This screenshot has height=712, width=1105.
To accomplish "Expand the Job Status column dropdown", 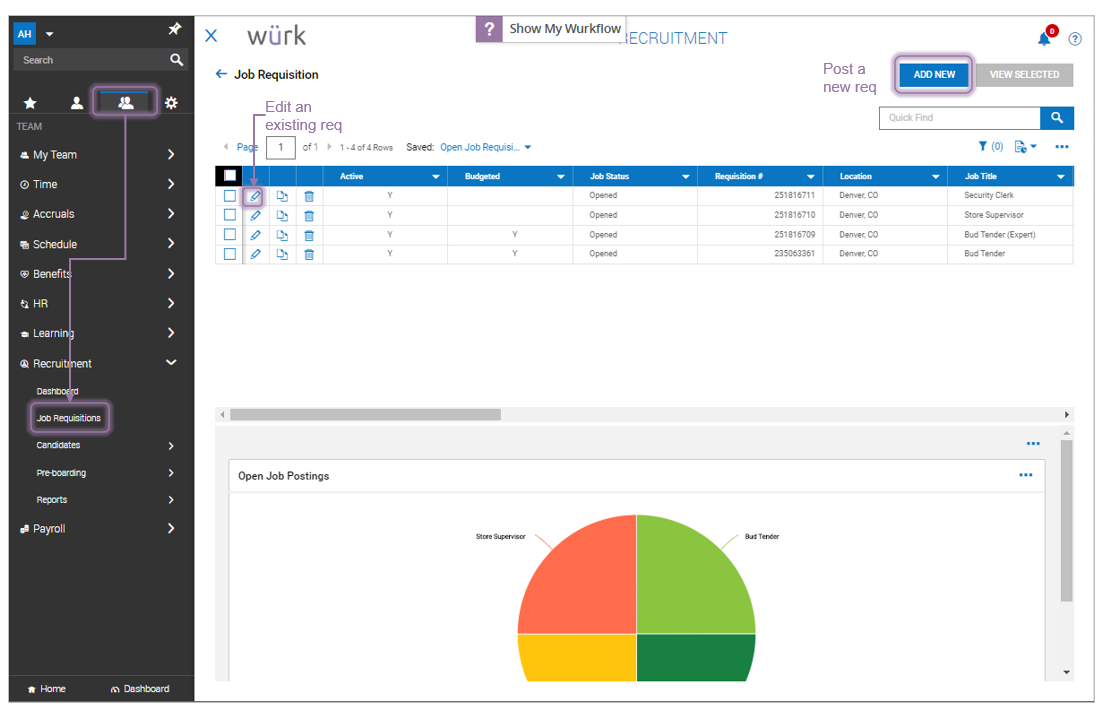I will (x=685, y=176).
